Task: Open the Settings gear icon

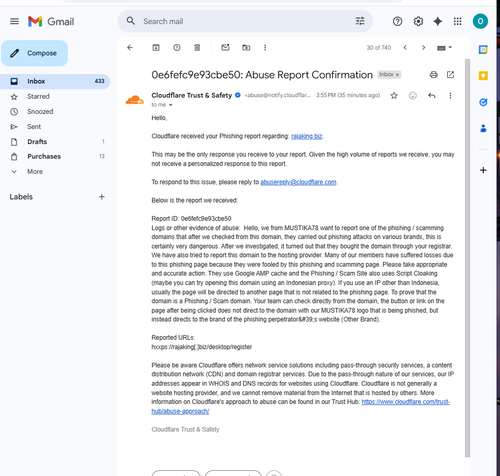Action: 418,22
